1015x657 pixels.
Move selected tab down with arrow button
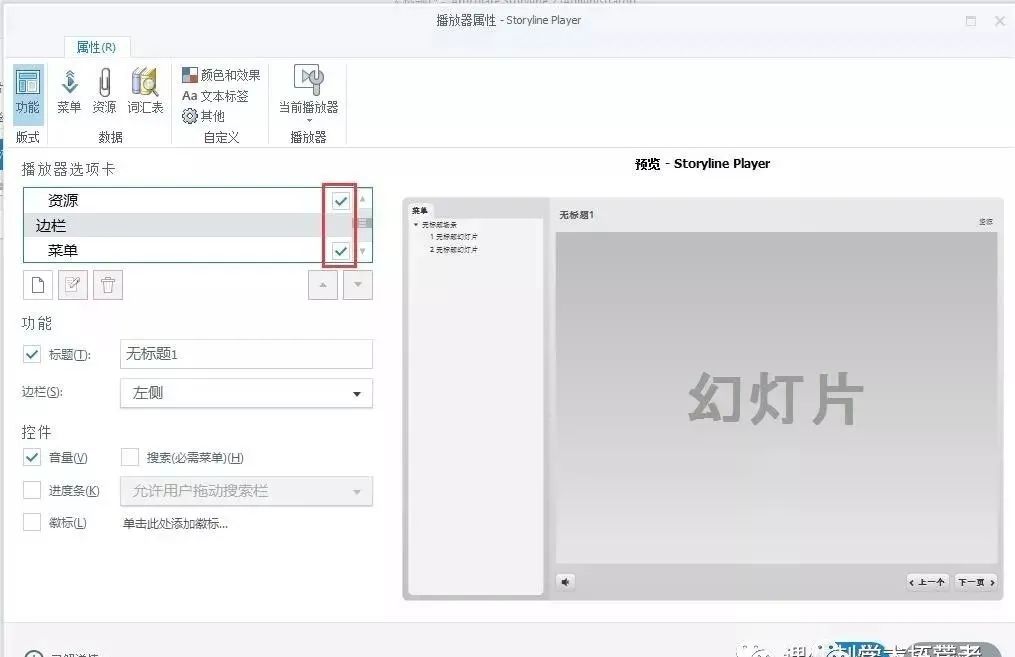pyautogui.click(x=358, y=285)
